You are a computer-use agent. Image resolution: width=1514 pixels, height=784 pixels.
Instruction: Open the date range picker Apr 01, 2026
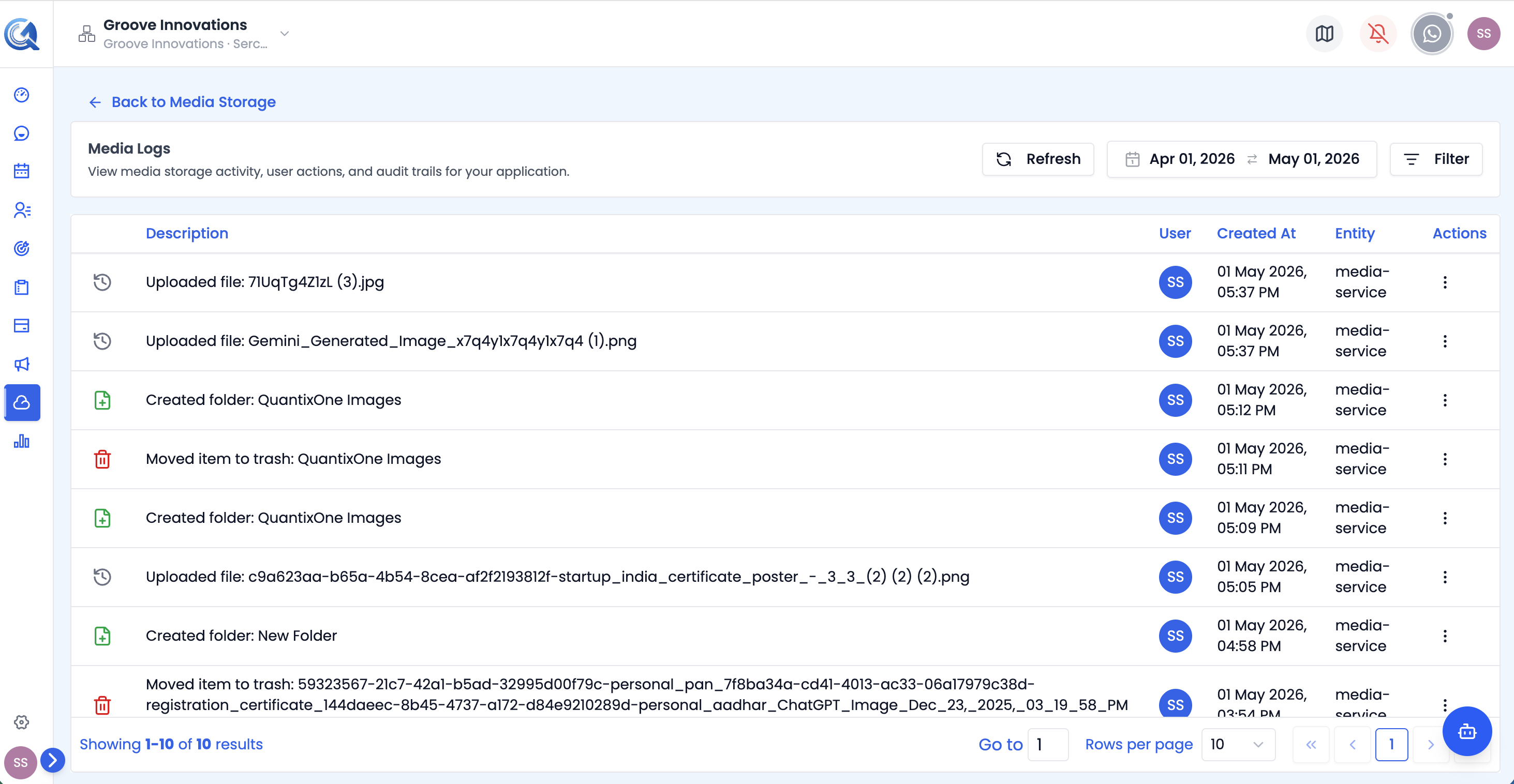tap(1241, 159)
